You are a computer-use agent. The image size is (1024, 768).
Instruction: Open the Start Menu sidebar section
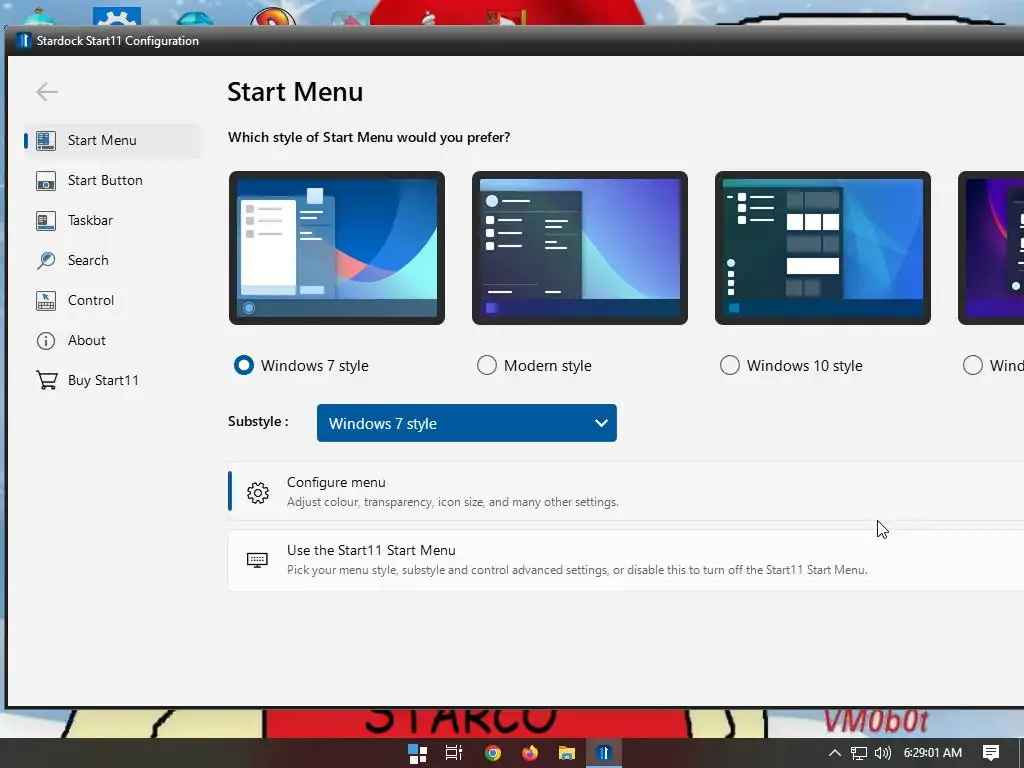coord(112,140)
